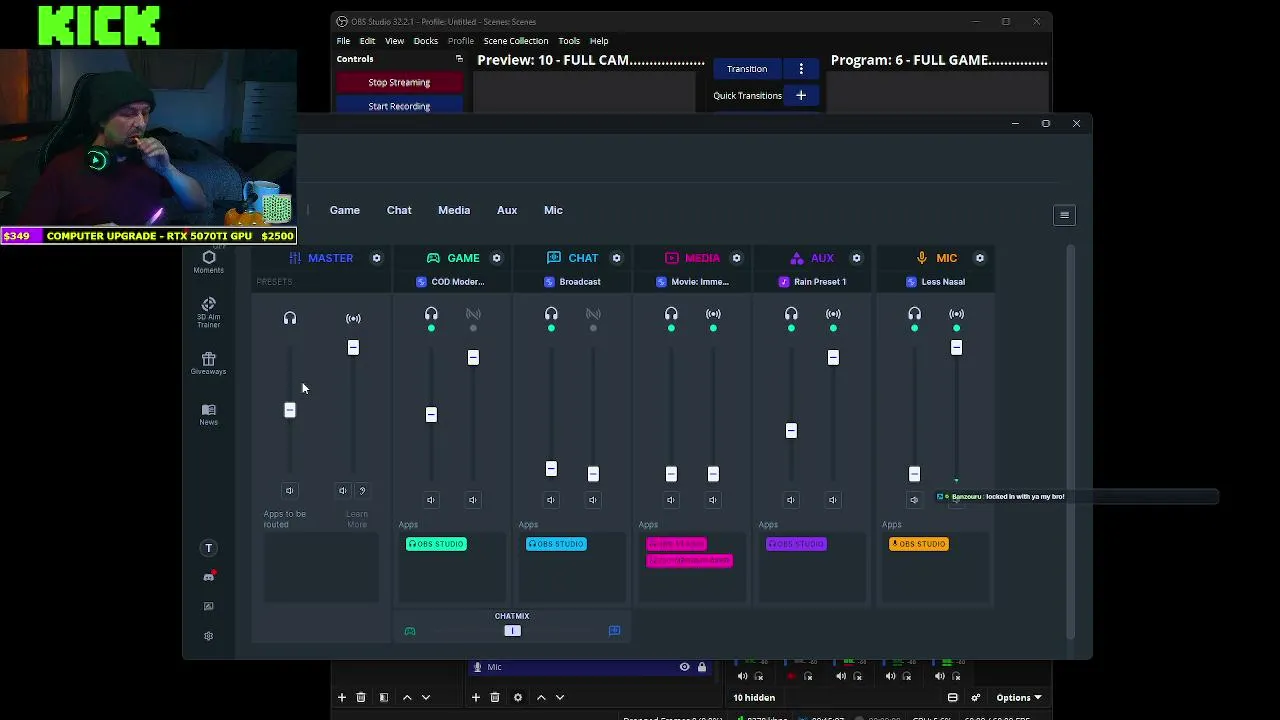Image resolution: width=1280 pixels, height=720 pixels.
Task: Open the Master channel settings gear
Action: pyautogui.click(x=376, y=258)
